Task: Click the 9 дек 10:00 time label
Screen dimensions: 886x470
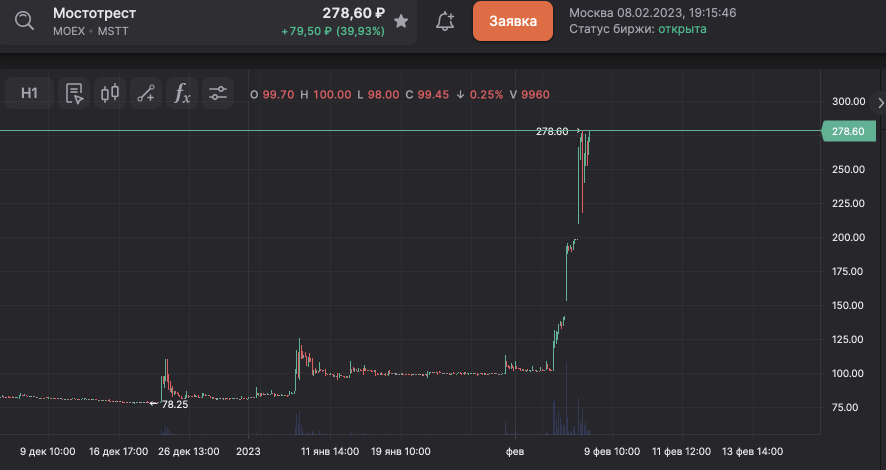Action: click(47, 451)
